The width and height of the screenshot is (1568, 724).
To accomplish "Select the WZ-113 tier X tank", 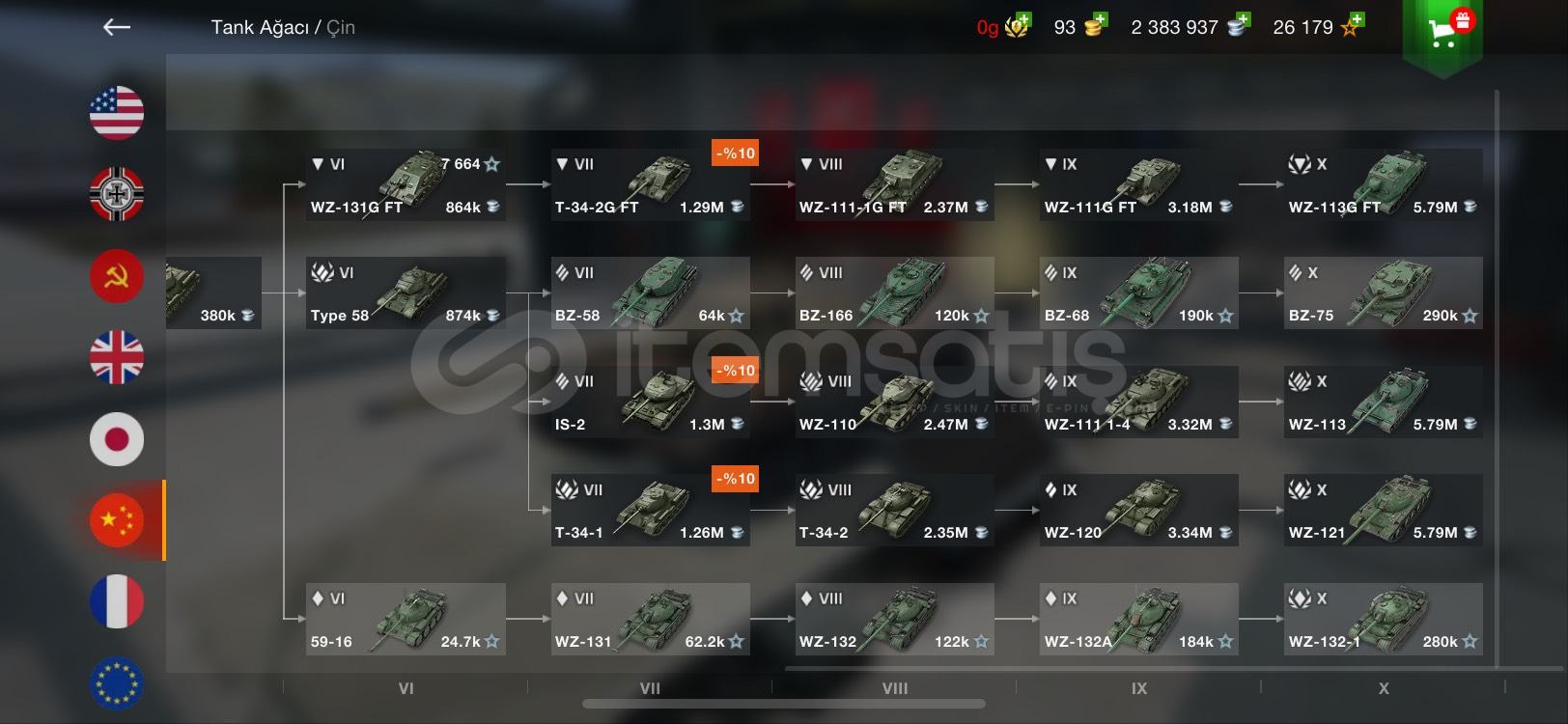I will pyautogui.click(x=1384, y=402).
